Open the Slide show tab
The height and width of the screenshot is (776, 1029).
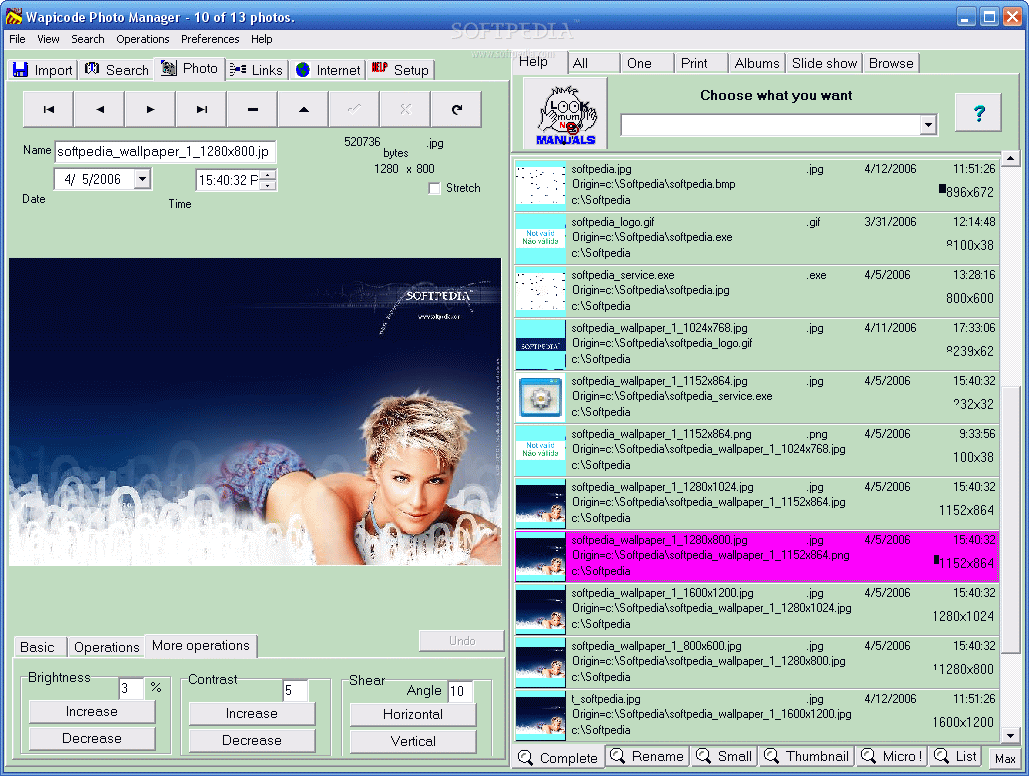pos(824,64)
